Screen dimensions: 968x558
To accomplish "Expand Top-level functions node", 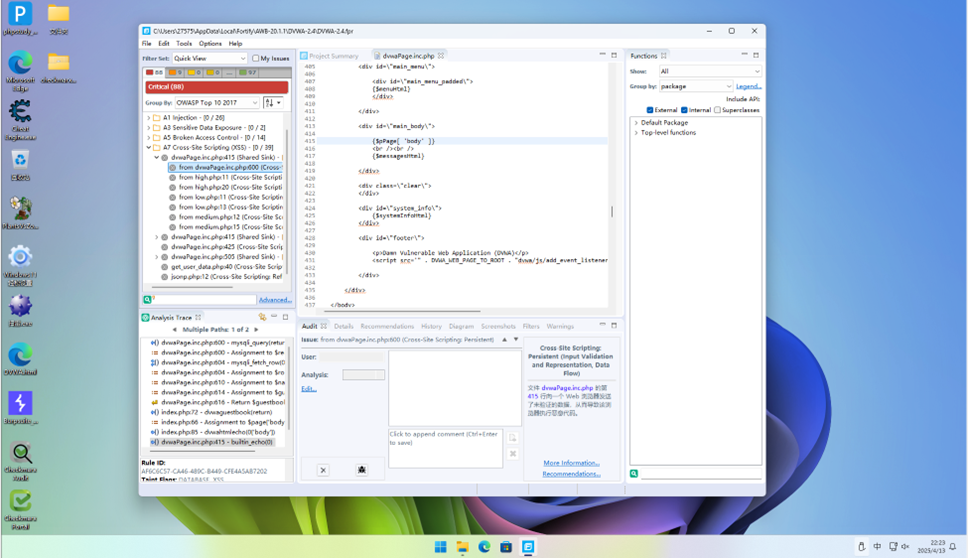I will coord(636,133).
